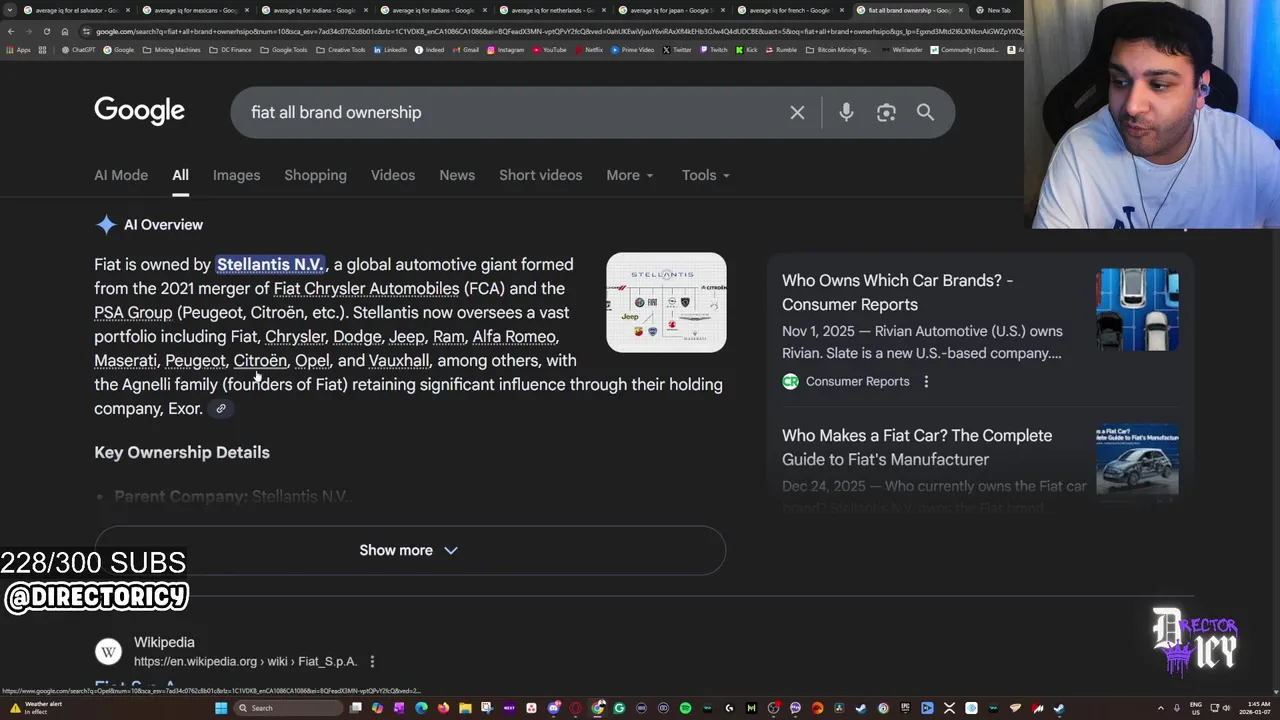Expand AI Overview with Show more
The image size is (1280, 720).
[409, 550]
